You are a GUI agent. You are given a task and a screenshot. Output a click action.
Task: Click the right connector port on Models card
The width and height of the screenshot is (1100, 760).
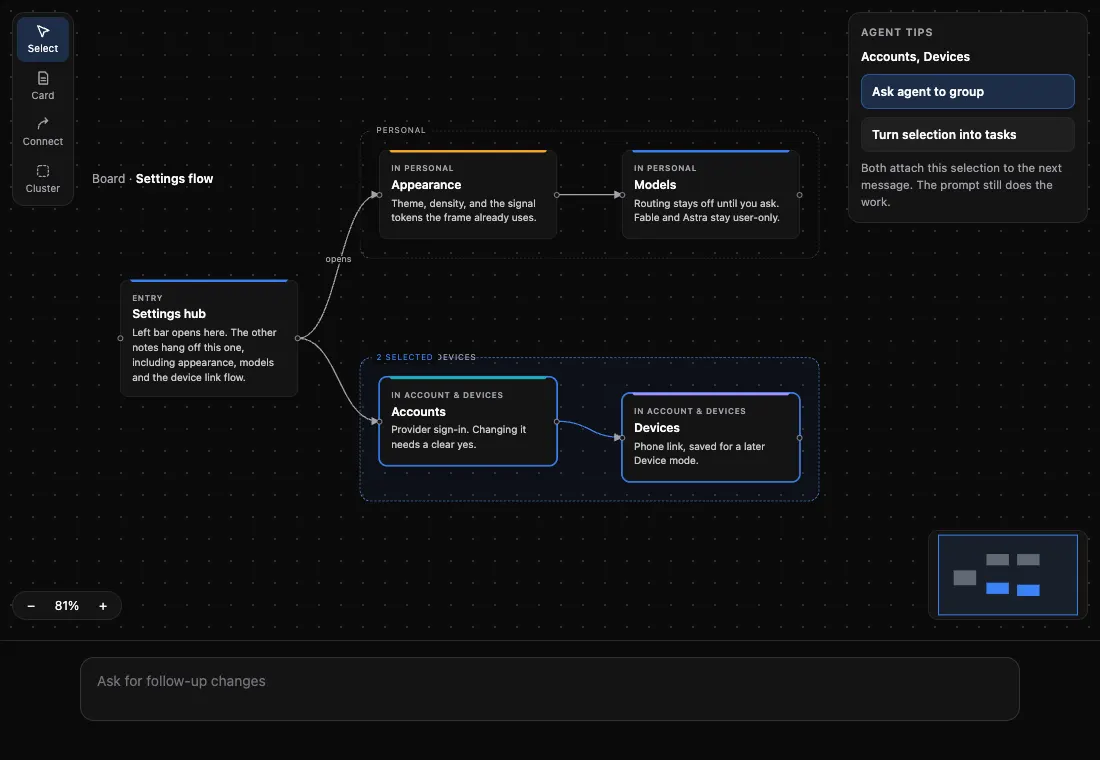point(800,194)
